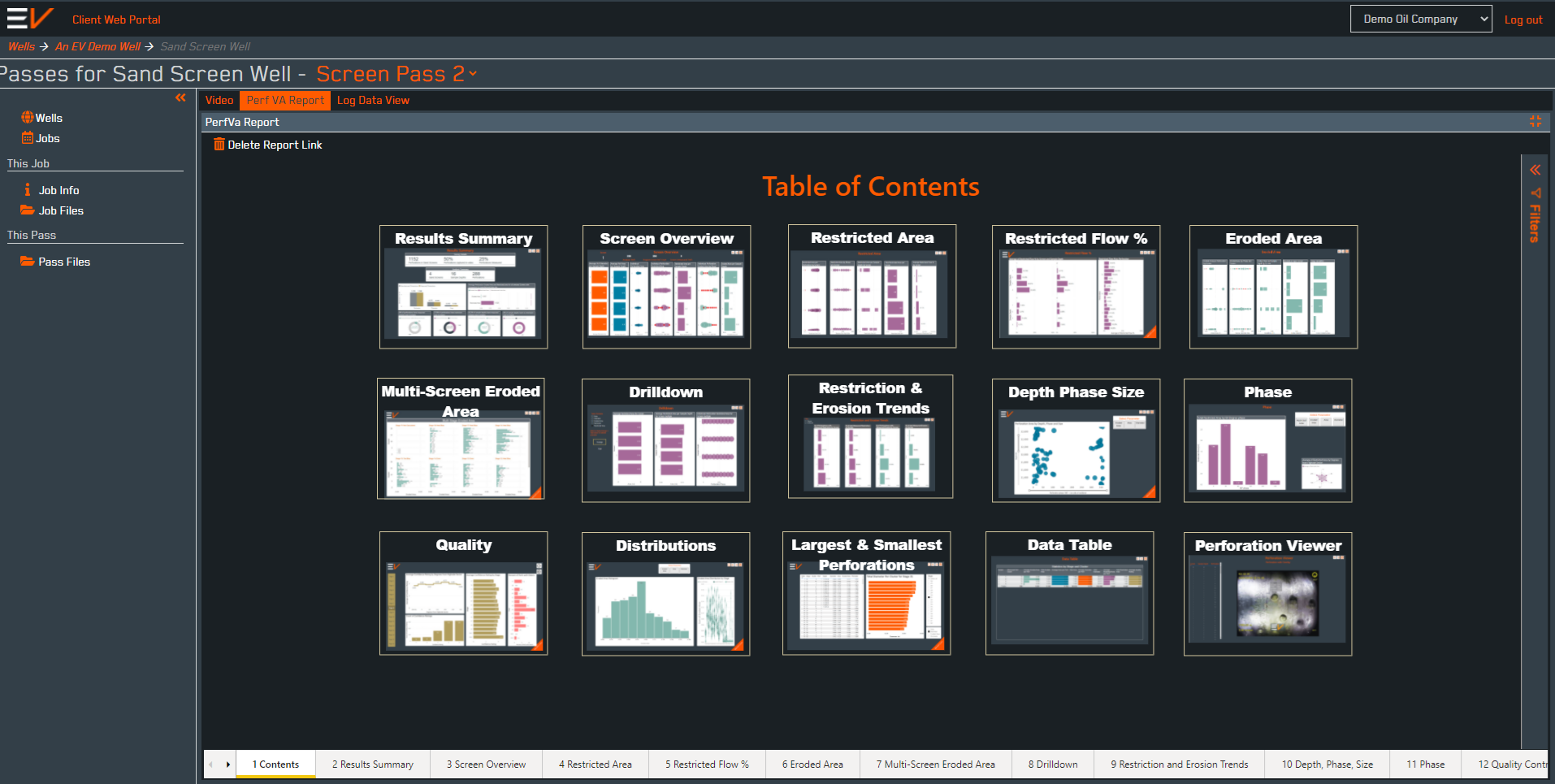Open Wells via the globe icon
Screen dimensions: 1555x784
pos(28,118)
